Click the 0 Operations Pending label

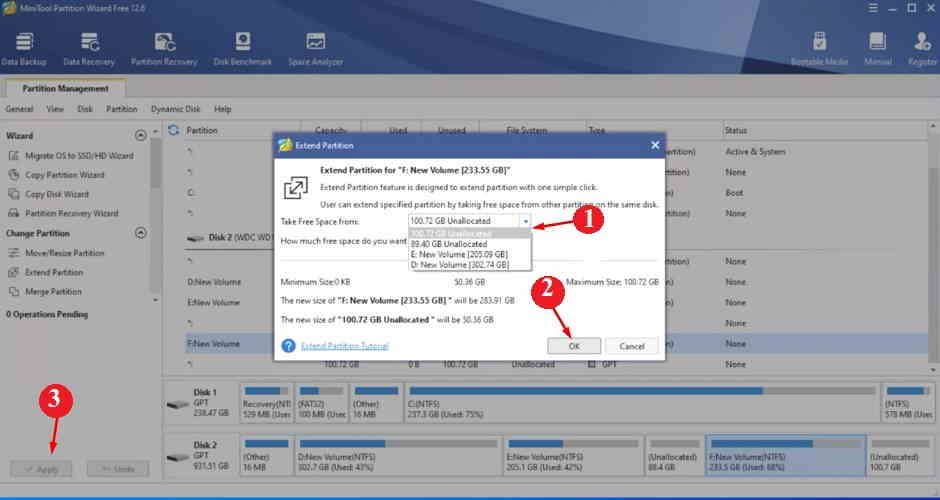pyautogui.click(x=47, y=314)
